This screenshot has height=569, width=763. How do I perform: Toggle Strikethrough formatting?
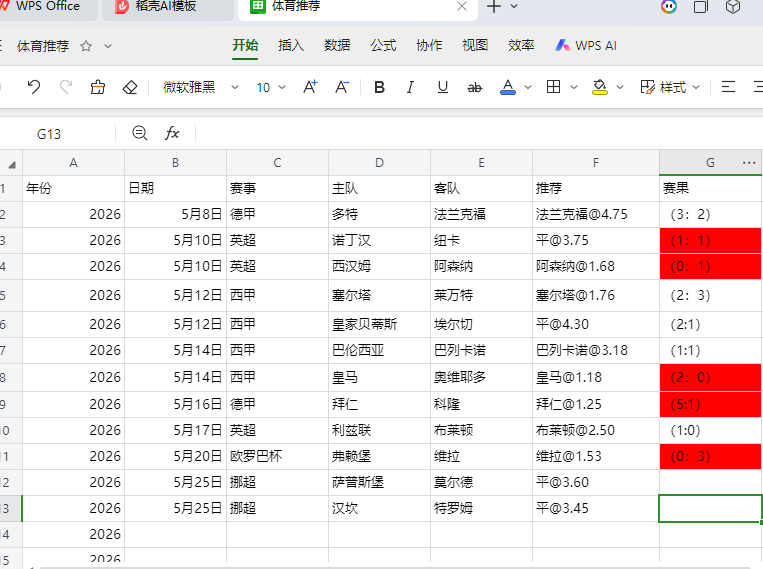click(x=474, y=88)
